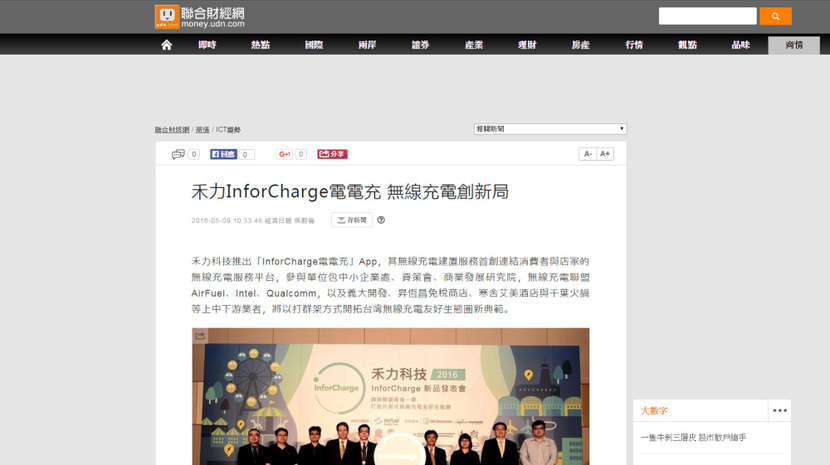
Task: Open the 房產 navigation tab
Action: tap(581, 45)
